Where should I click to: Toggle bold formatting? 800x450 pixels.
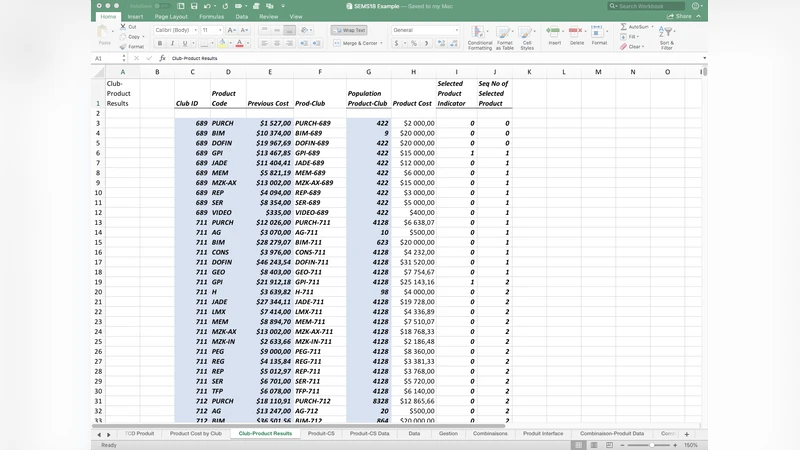point(160,44)
